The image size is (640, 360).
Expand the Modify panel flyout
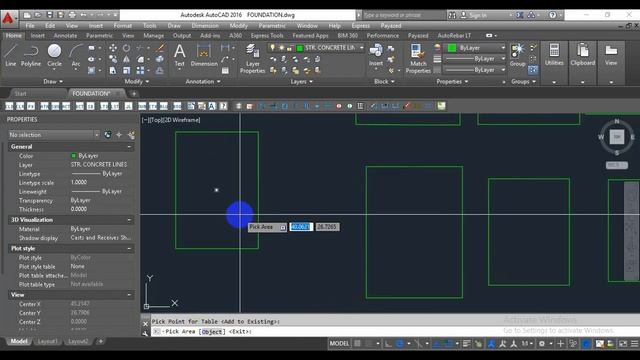137,82
